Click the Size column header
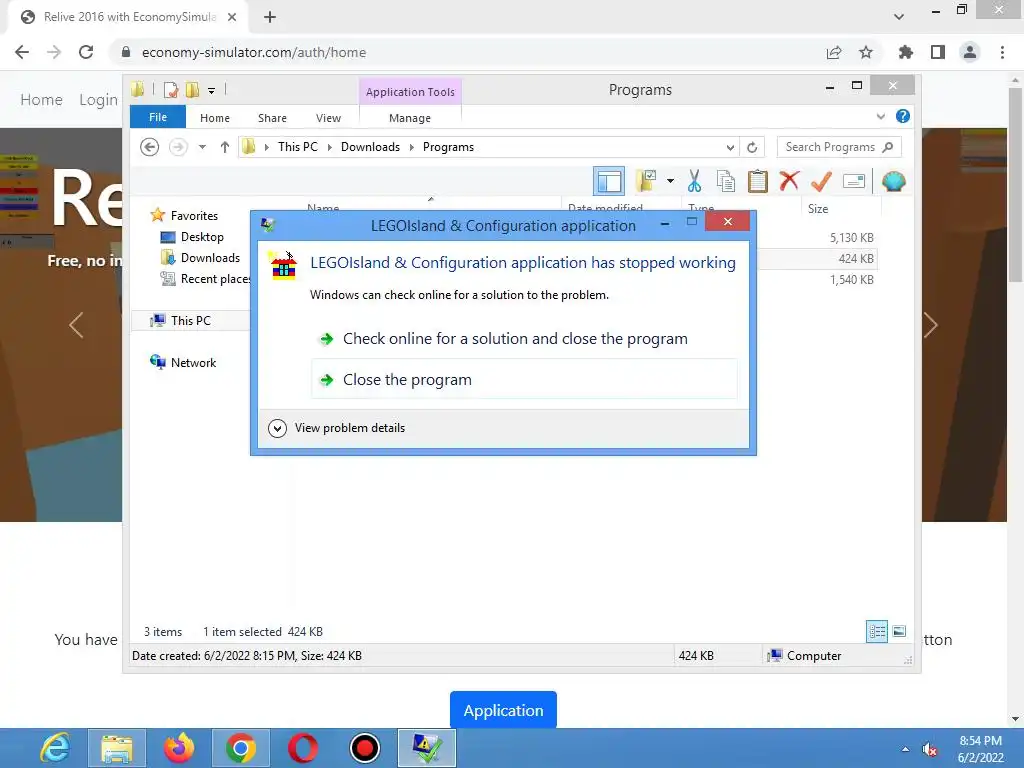1024x768 pixels. click(818, 209)
